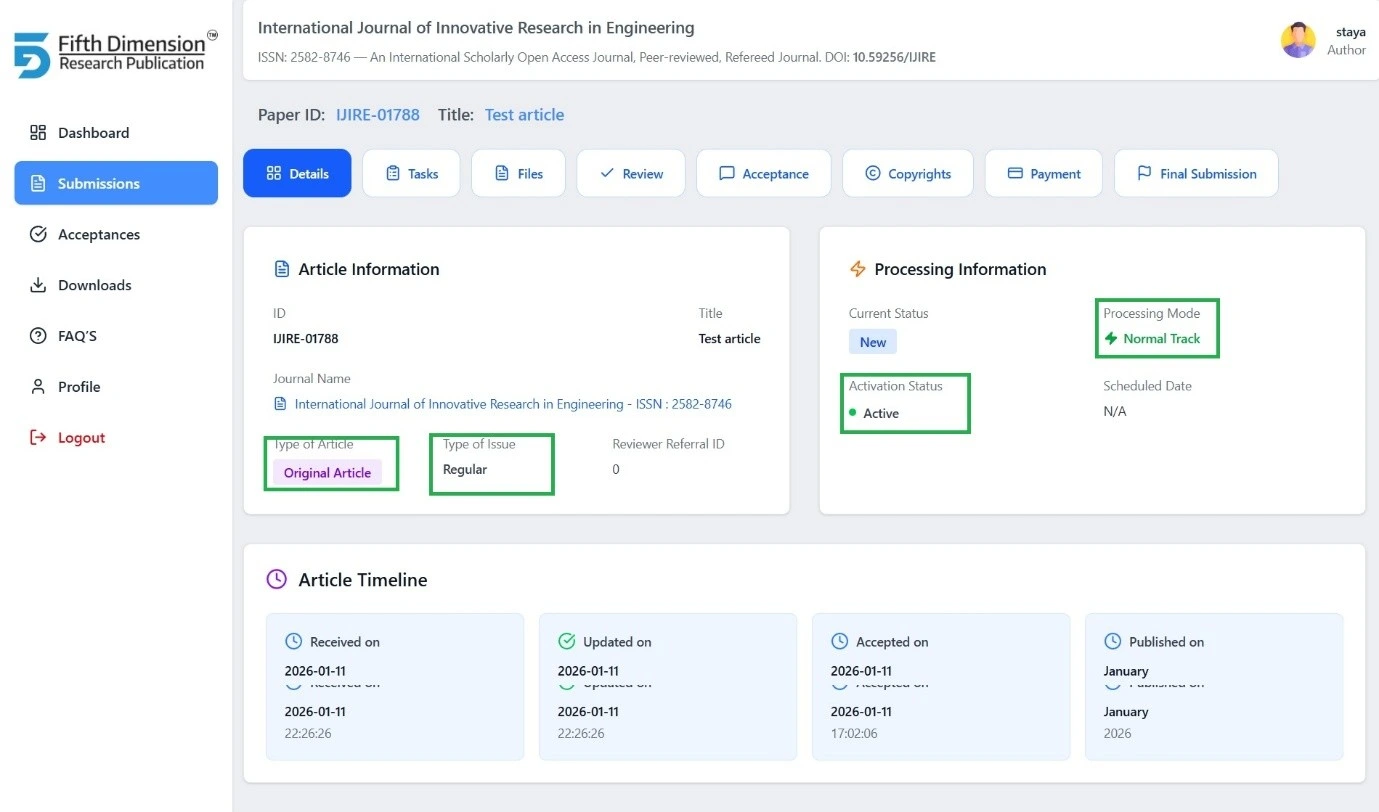Click the green bolt icon next to Normal Track
The image size is (1379, 812).
coord(1111,339)
